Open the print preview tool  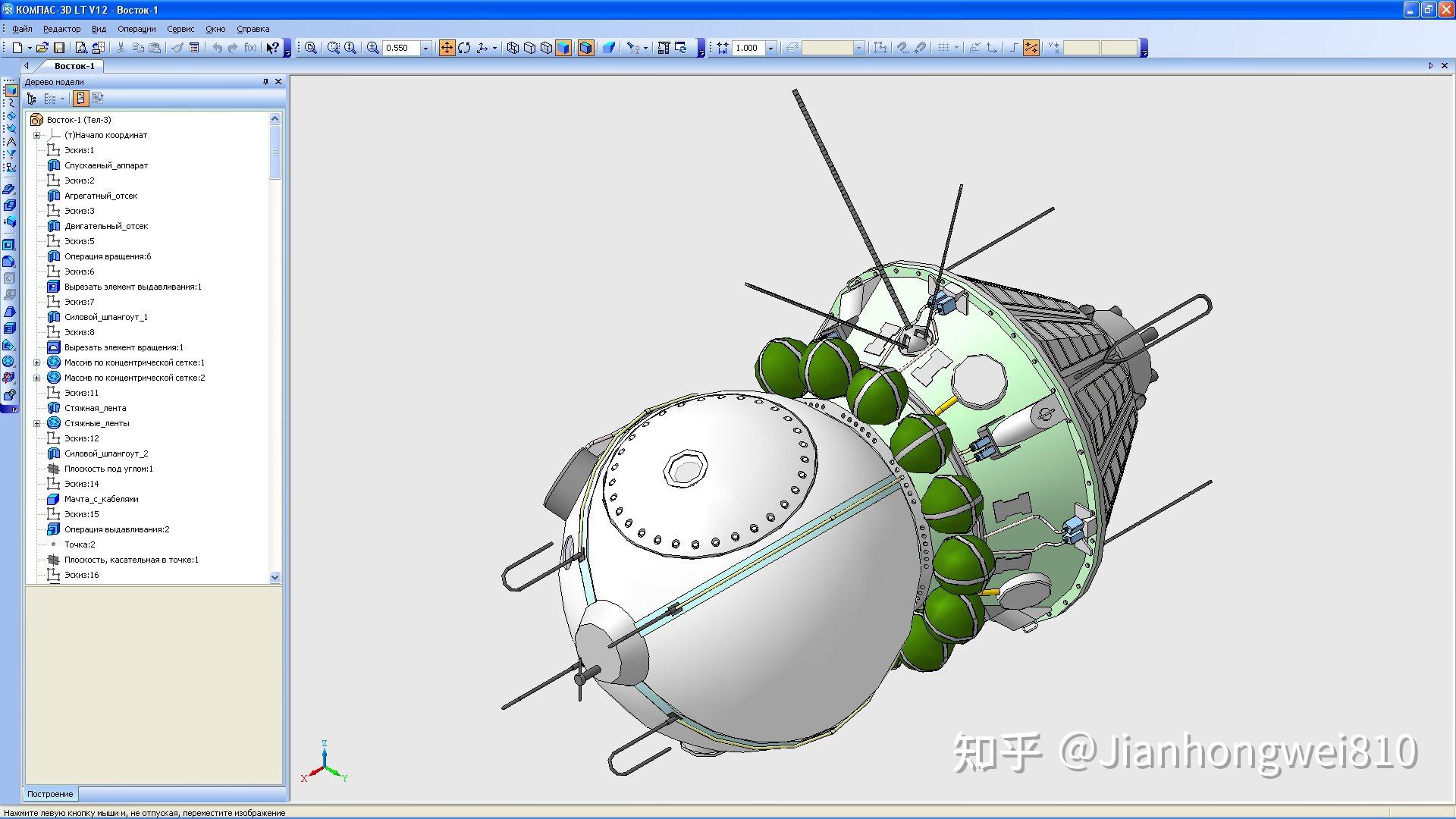81,48
